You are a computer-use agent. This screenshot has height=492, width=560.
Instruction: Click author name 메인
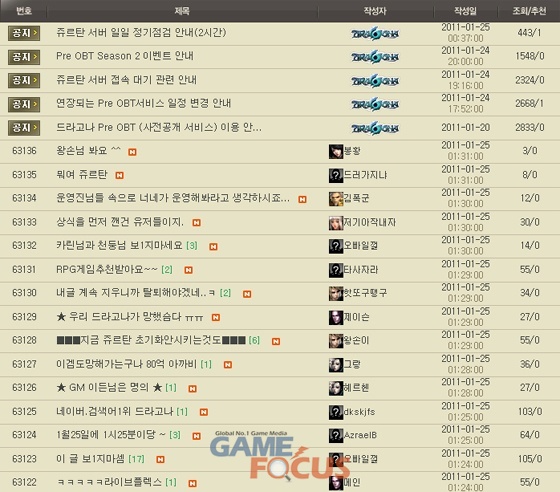tap(352, 482)
